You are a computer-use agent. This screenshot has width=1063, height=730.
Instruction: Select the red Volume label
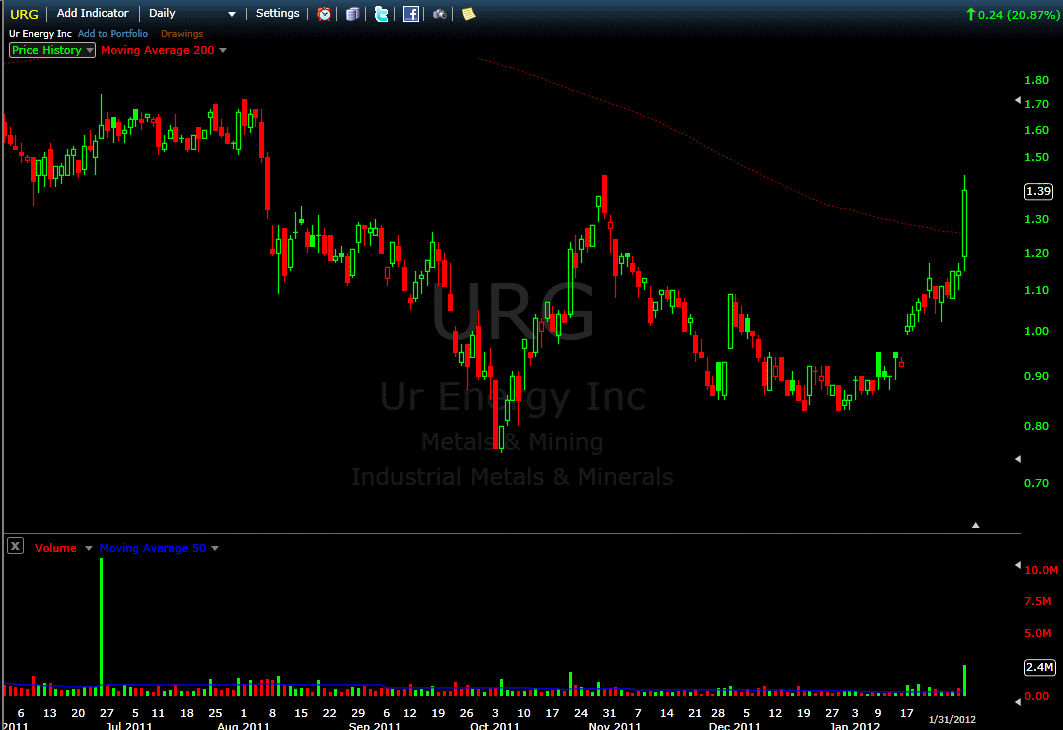56,548
